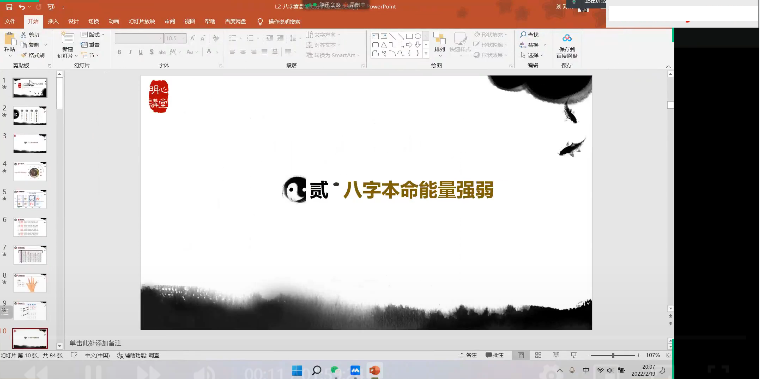Click the Tell Me search box

click(278, 21)
